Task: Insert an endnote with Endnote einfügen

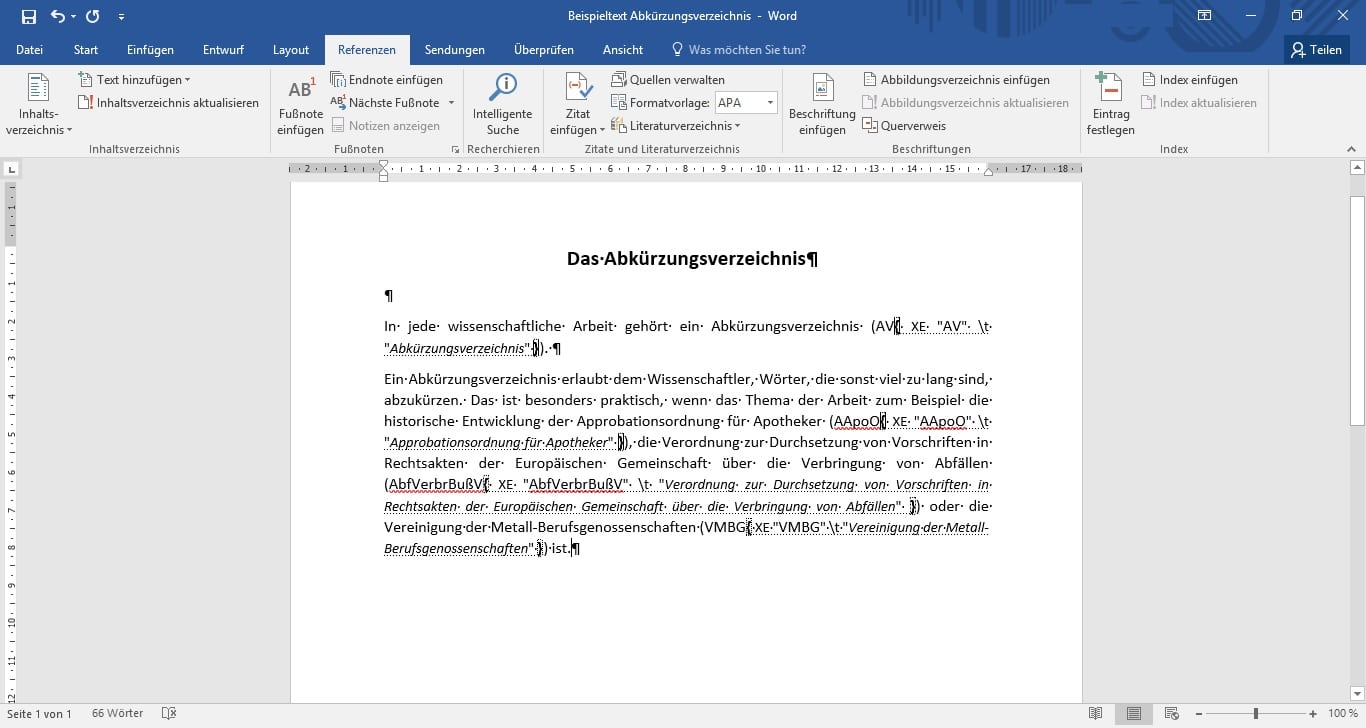Action: 387,80
